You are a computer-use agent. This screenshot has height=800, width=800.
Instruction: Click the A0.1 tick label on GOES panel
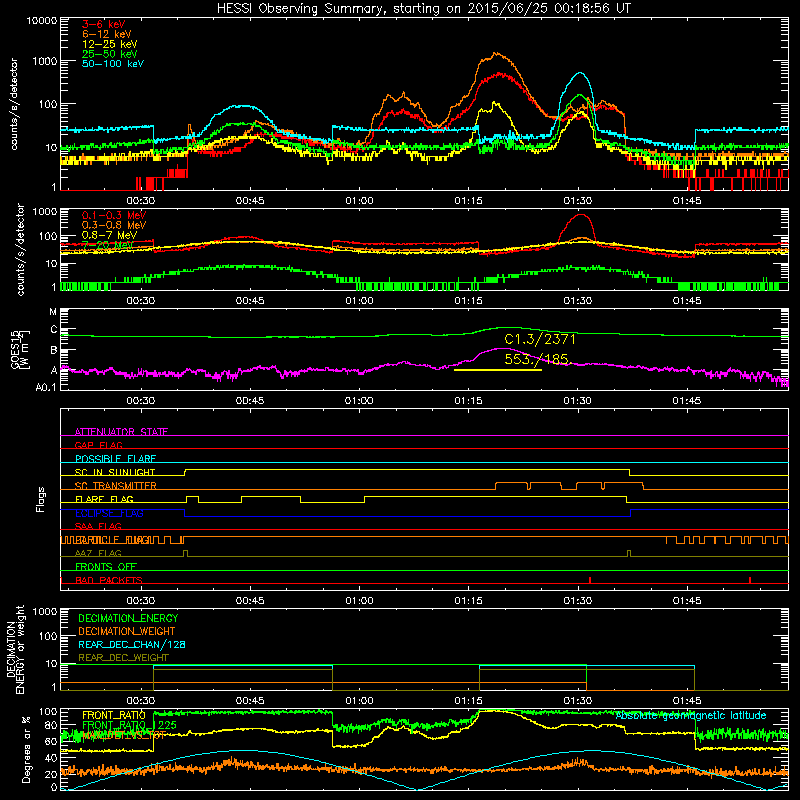pyautogui.click(x=45, y=387)
